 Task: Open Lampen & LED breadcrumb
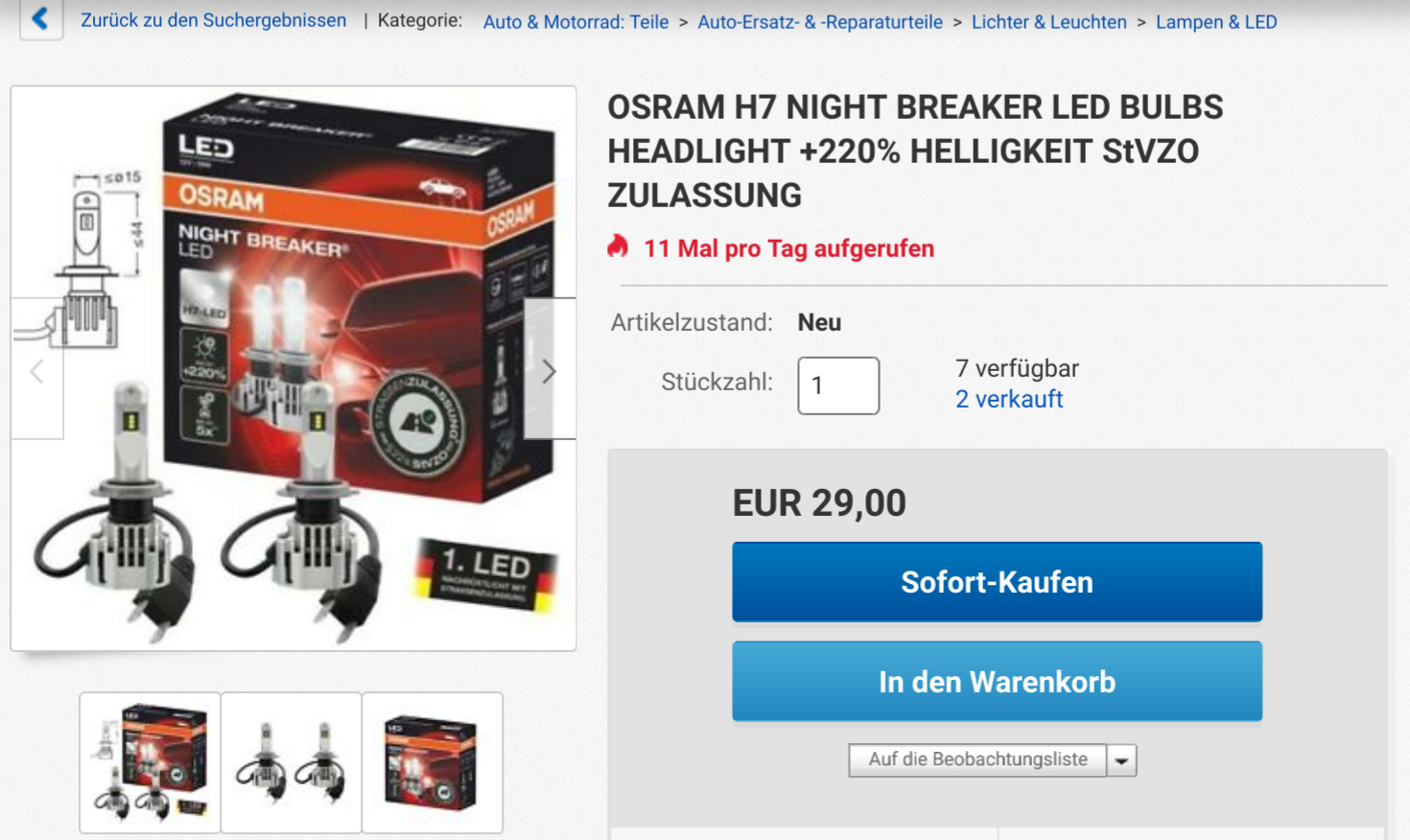coord(1216,21)
